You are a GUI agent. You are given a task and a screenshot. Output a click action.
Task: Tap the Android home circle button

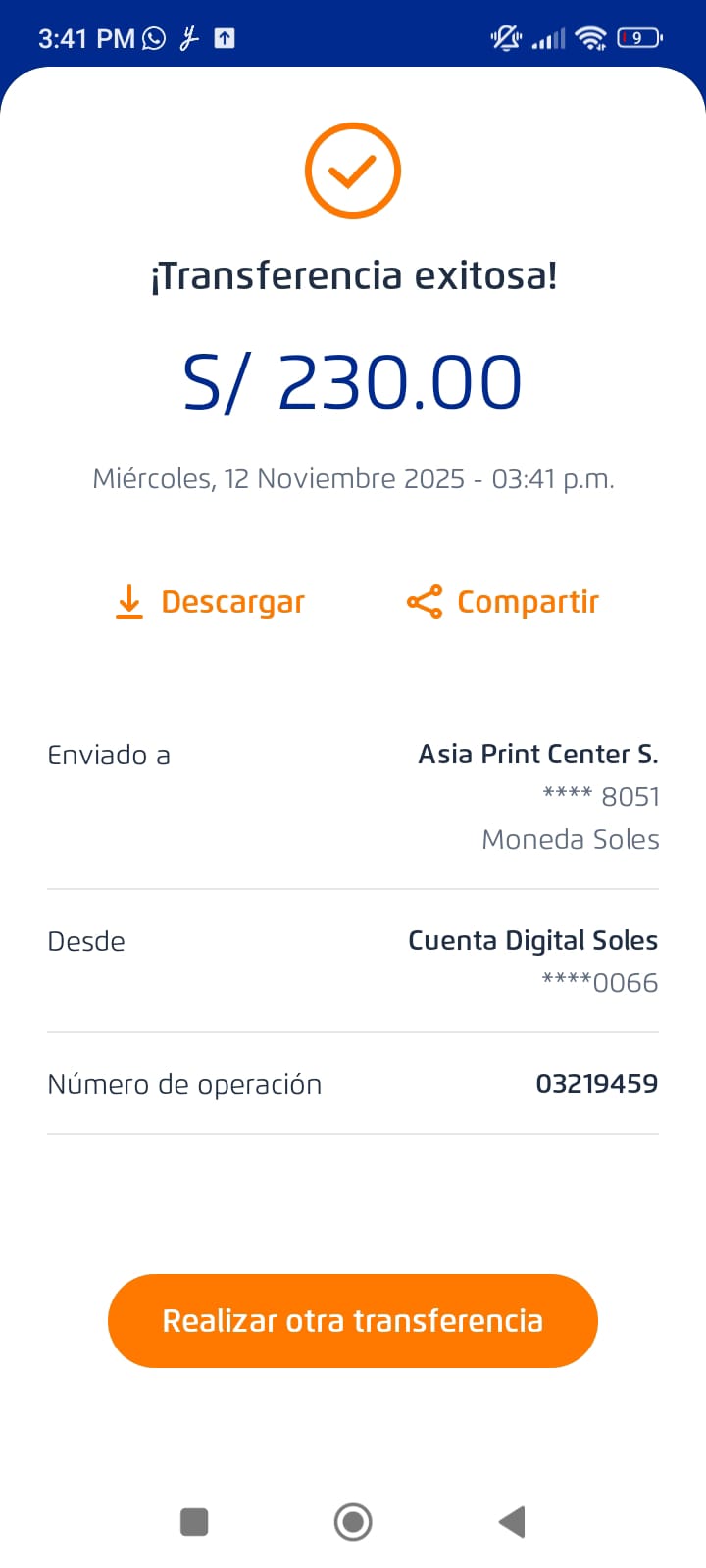tap(353, 1522)
